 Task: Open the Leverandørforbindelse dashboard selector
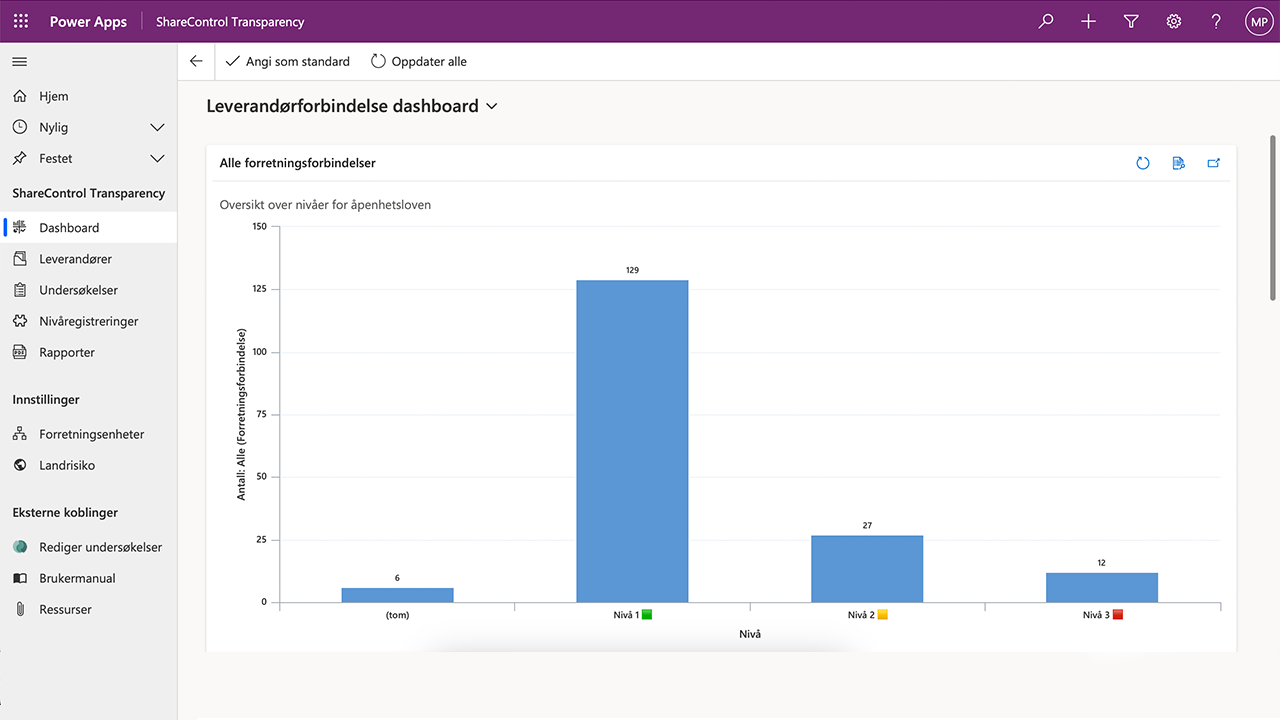tap(491, 105)
